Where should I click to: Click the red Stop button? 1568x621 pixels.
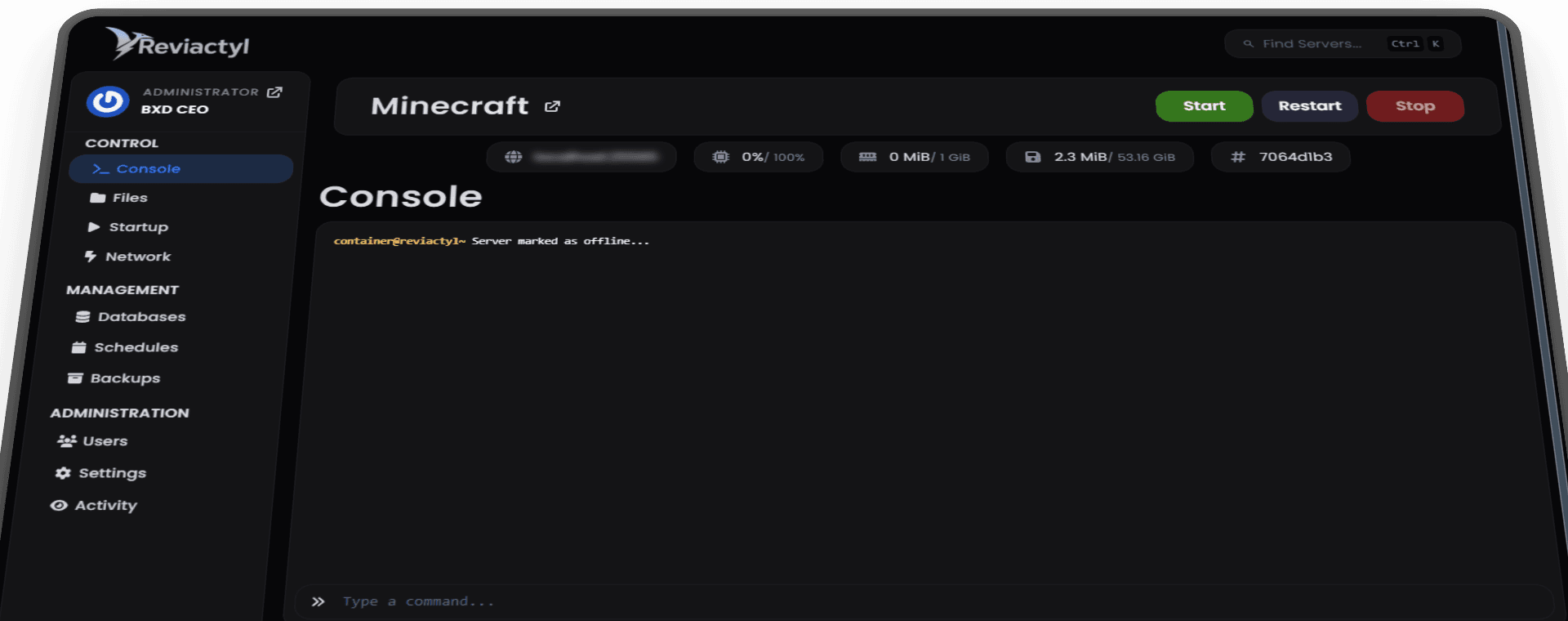1414,106
